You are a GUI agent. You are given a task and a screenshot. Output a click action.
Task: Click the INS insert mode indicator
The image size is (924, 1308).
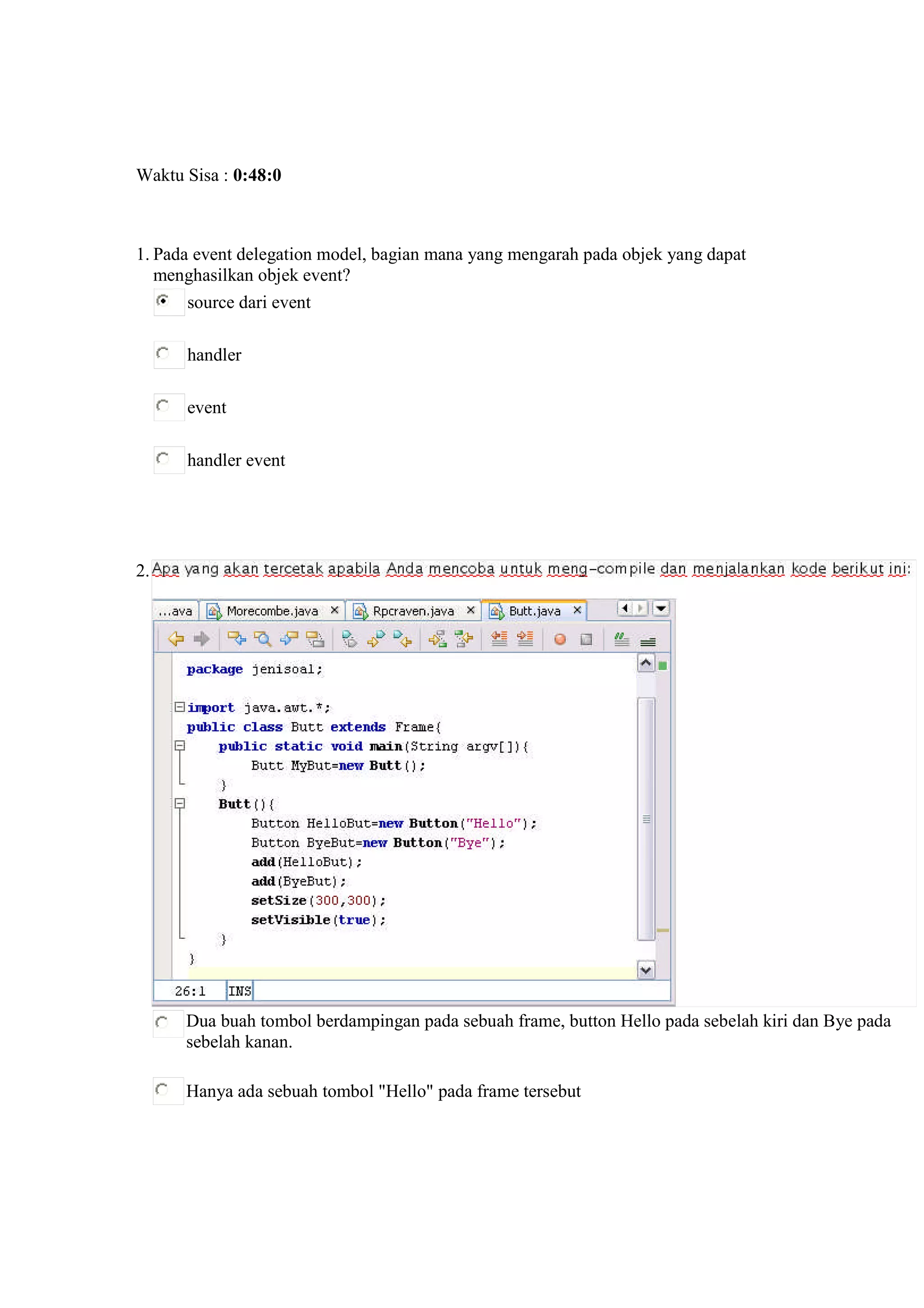[240, 991]
